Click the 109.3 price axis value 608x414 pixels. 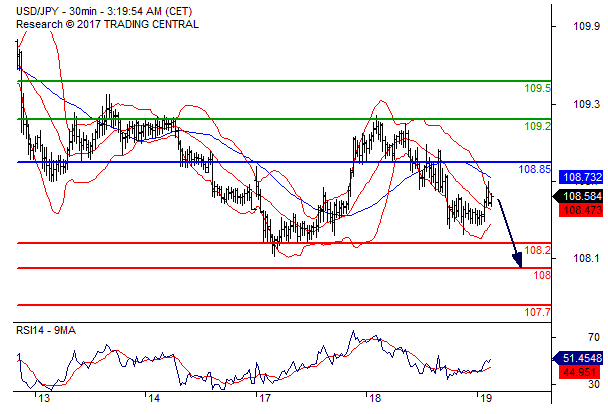586,104
